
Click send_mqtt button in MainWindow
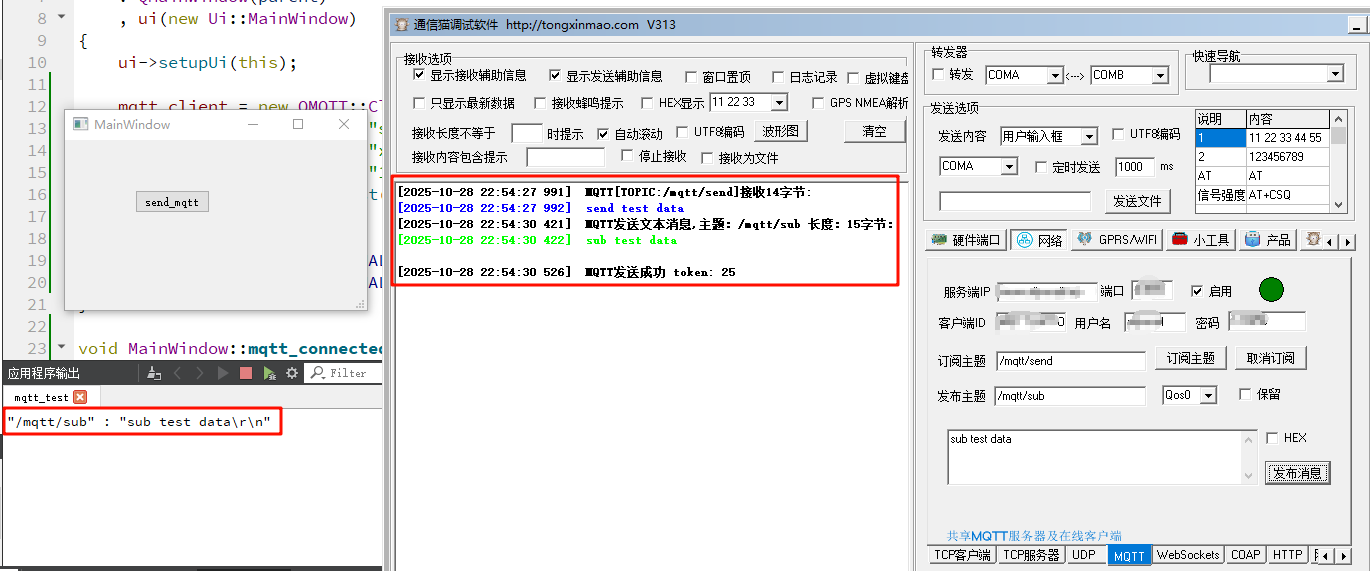pos(172,202)
